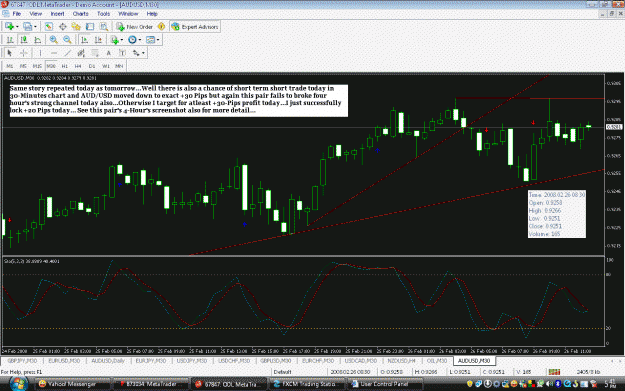Switch timeframe to H1
625x391 pixels.
(65, 66)
